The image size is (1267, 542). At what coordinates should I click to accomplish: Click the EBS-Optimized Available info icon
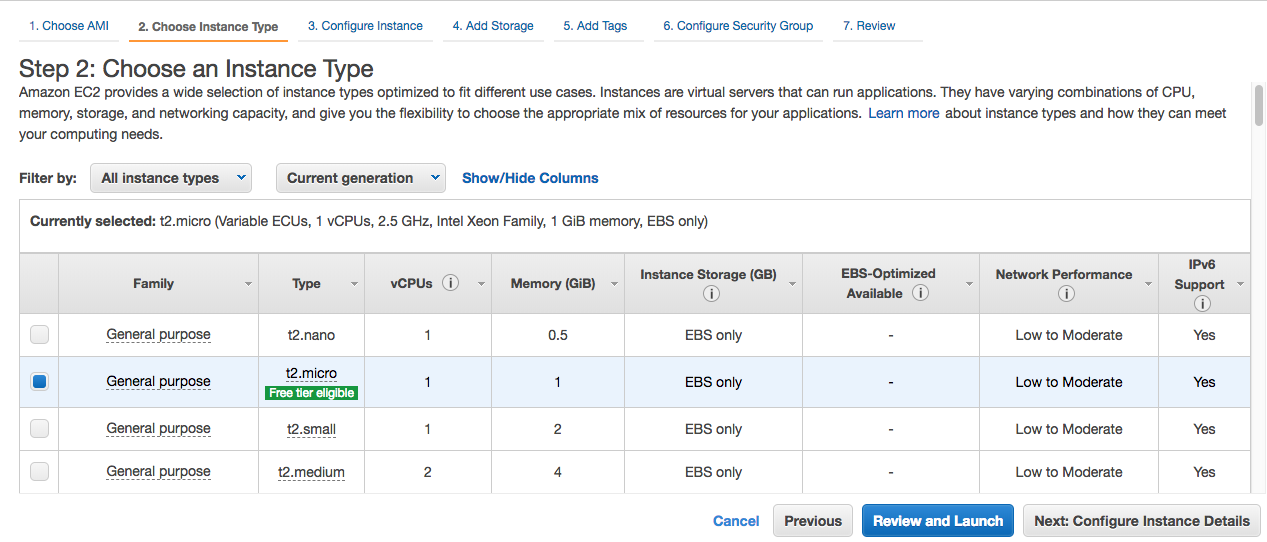(x=920, y=293)
